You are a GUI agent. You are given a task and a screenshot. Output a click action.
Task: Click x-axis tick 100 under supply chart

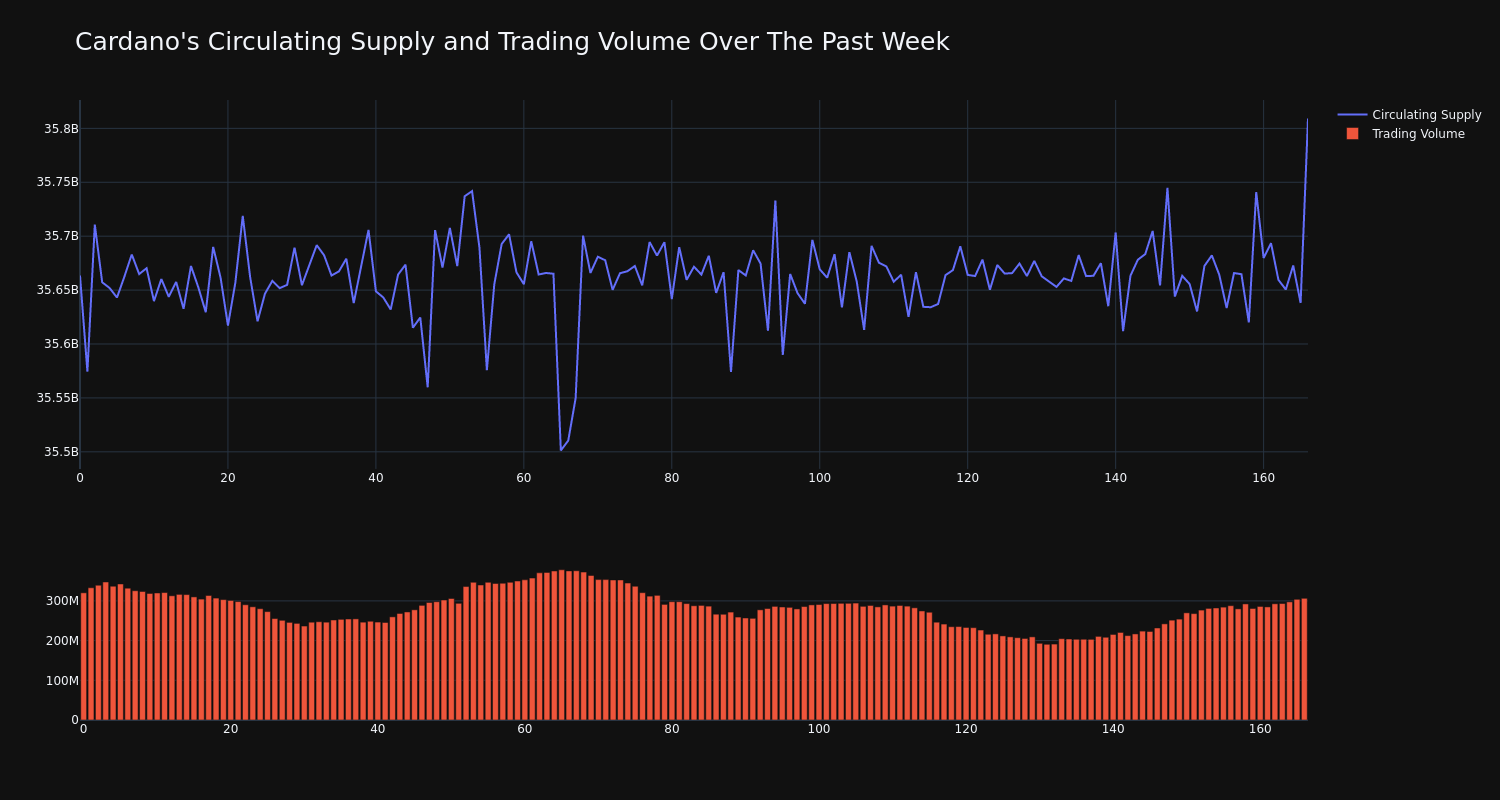click(x=820, y=478)
